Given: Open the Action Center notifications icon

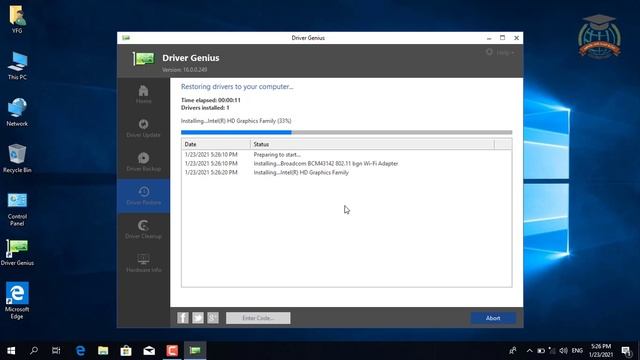Looking at the screenshot, I should tap(627, 351).
